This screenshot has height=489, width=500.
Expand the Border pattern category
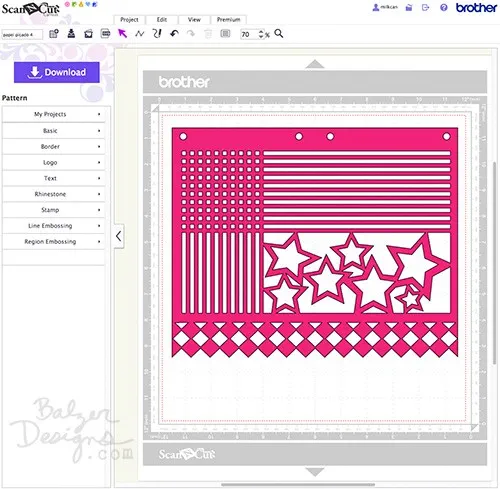[53, 146]
